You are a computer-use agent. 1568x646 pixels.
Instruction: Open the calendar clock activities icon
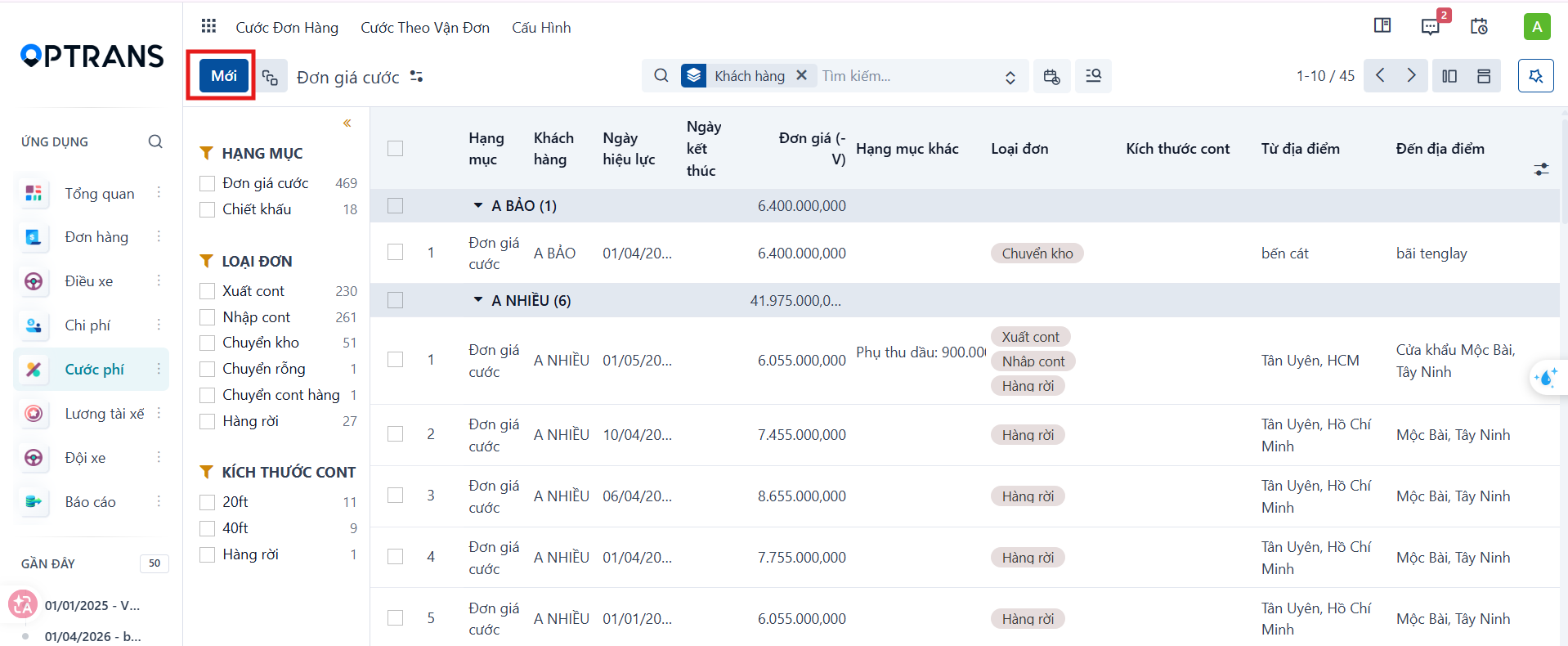(x=1479, y=26)
